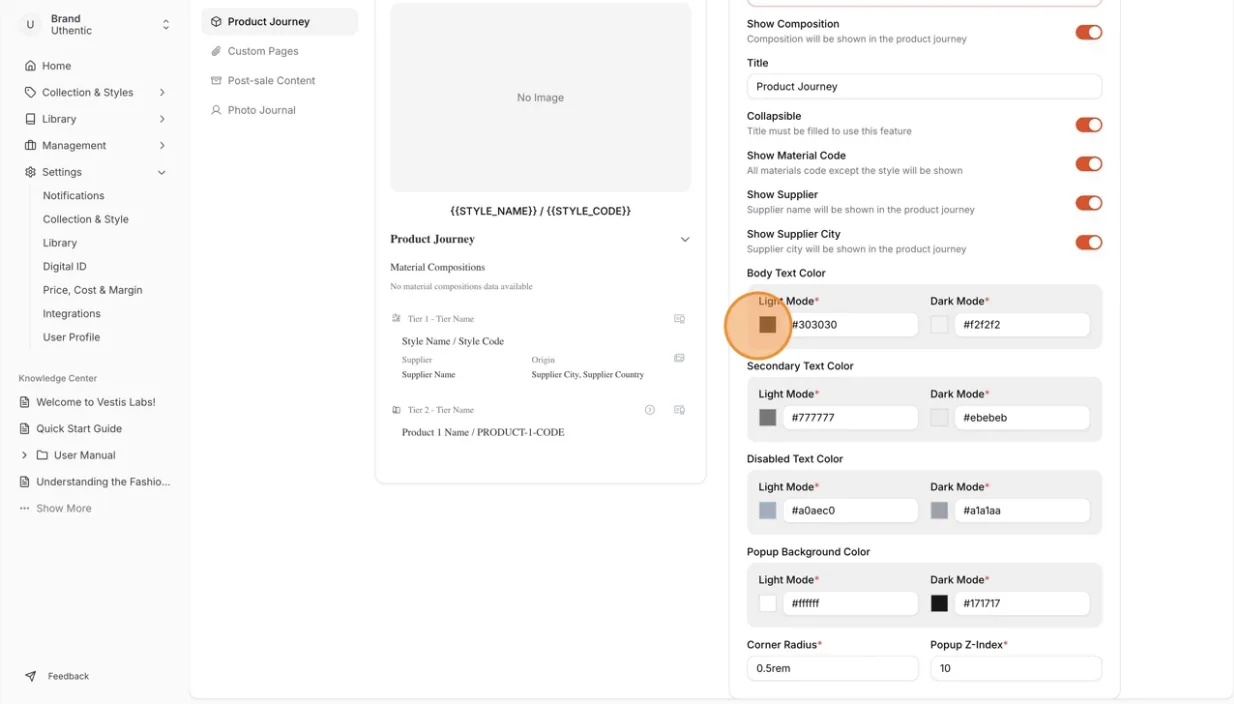The image size is (1234, 704).
Task: Toggle Show Composition switch
Action: 1088,32
